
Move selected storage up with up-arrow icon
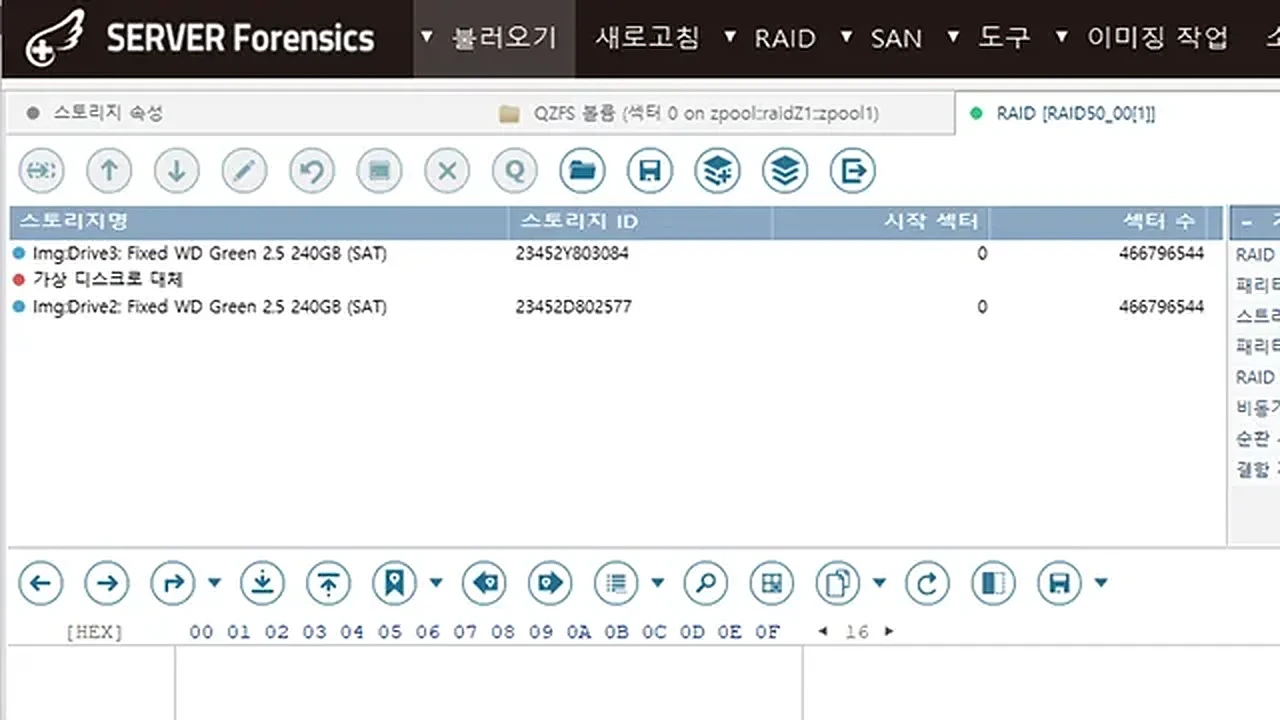(109, 171)
